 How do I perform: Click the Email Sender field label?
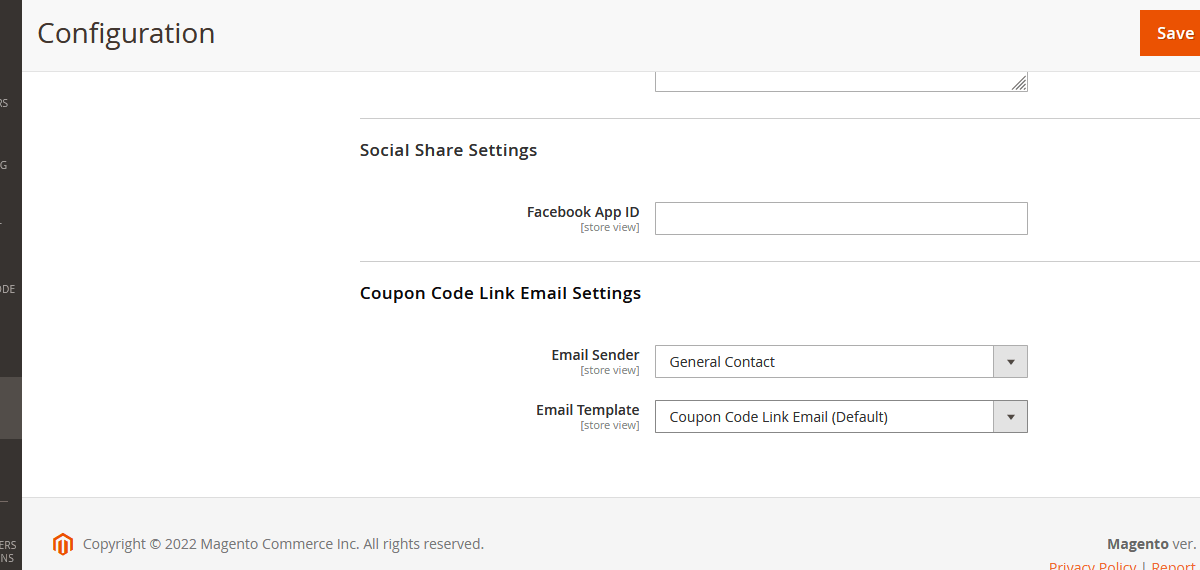coord(595,355)
